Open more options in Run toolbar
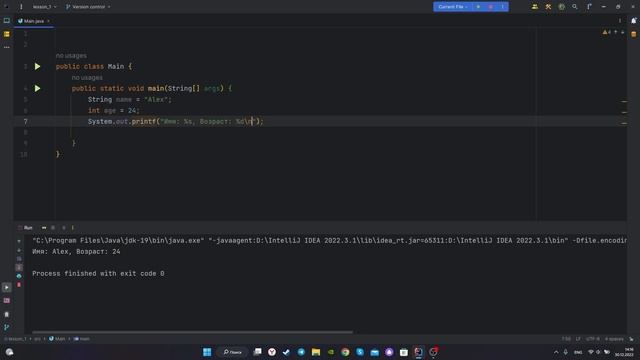Viewport: 640px width, 360px height. click(x=73, y=228)
